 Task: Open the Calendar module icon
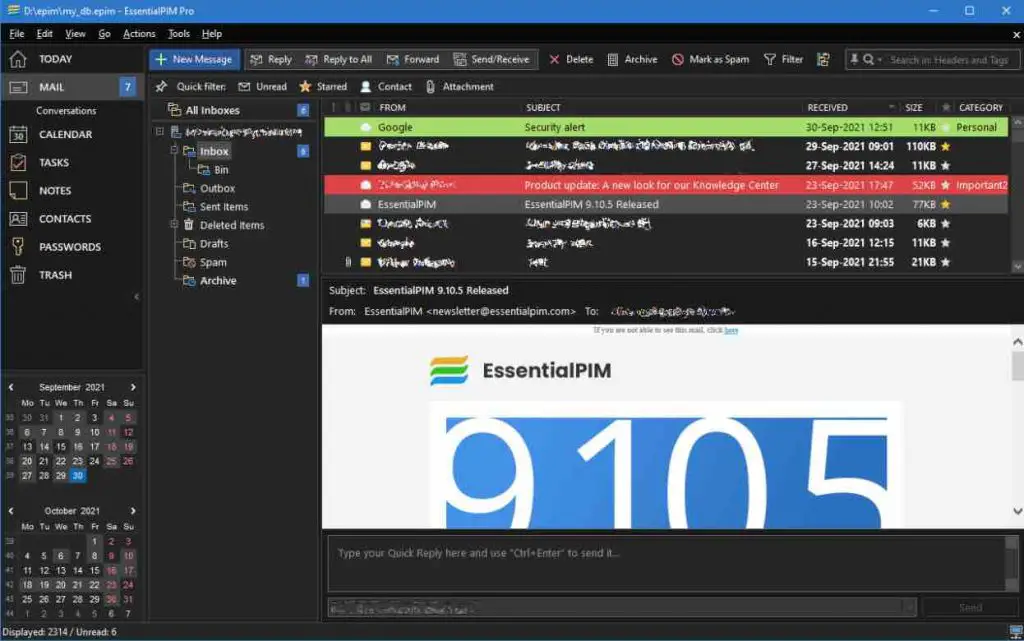coord(18,134)
